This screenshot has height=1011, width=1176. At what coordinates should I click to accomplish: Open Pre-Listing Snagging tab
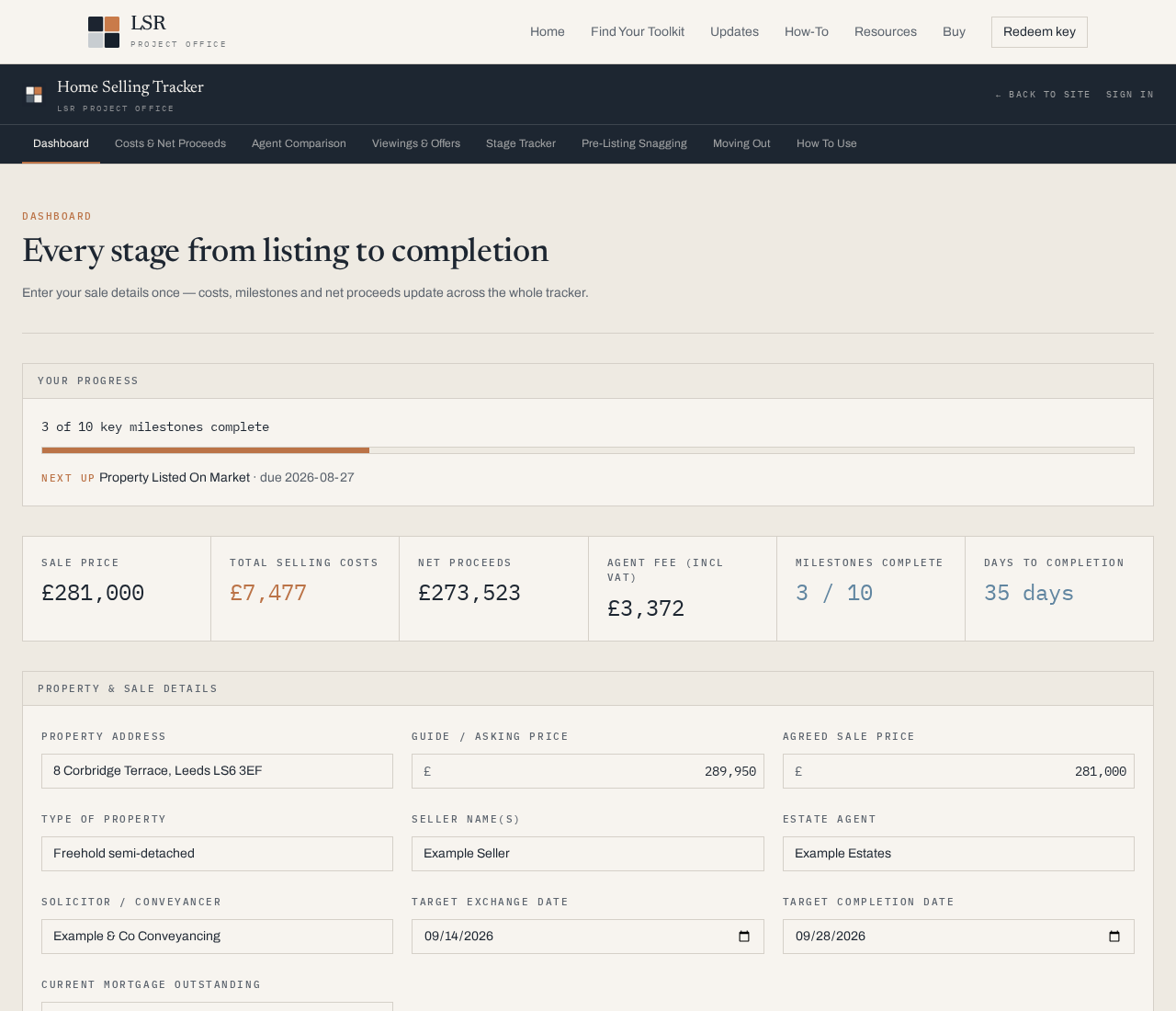click(634, 143)
